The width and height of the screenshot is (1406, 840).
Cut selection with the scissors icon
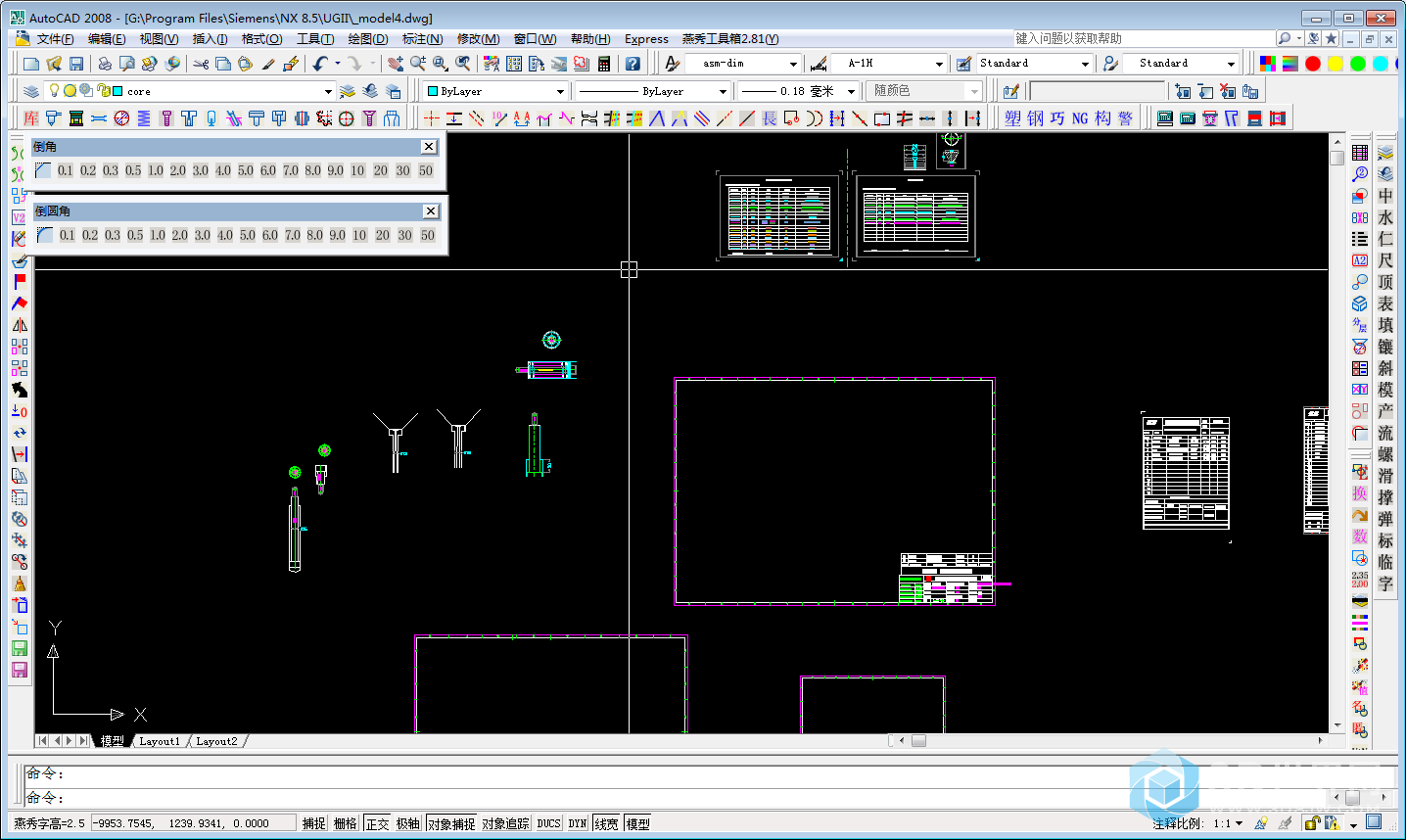201,64
